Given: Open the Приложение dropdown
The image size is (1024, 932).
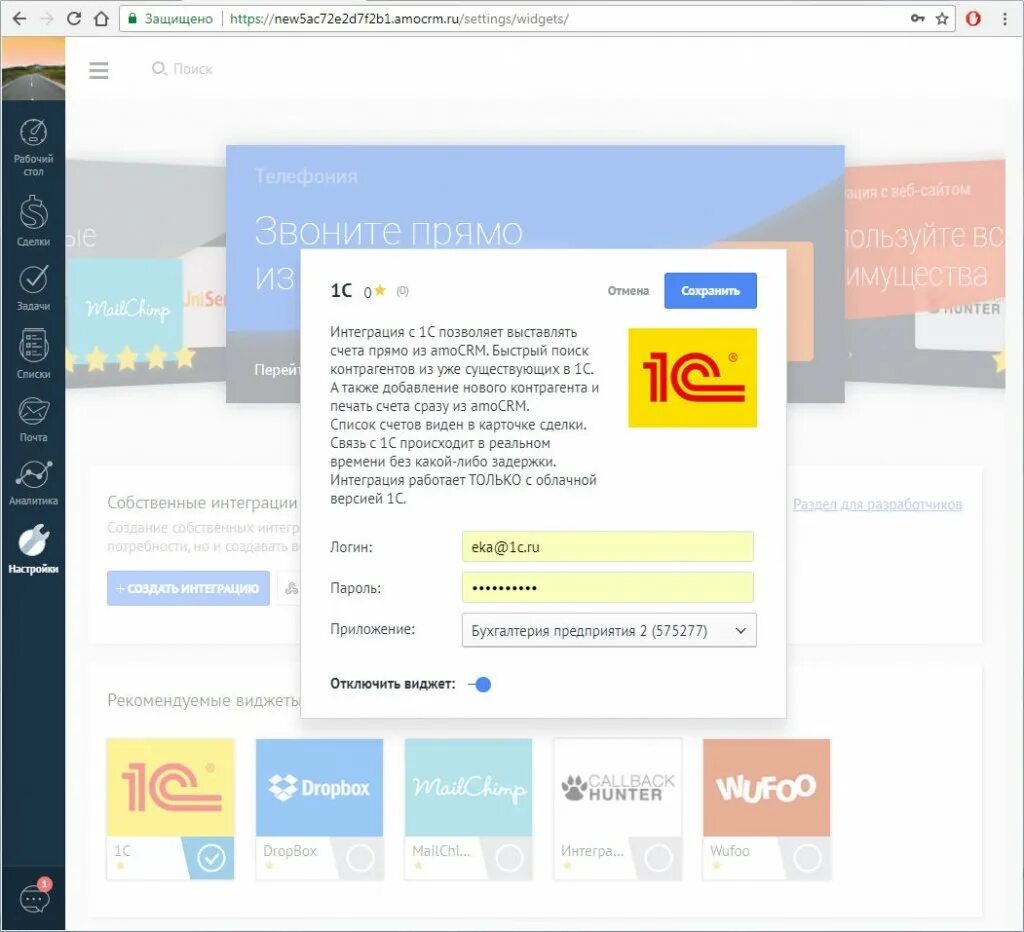Looking at the screenshot, I should [x=609, y=630].
